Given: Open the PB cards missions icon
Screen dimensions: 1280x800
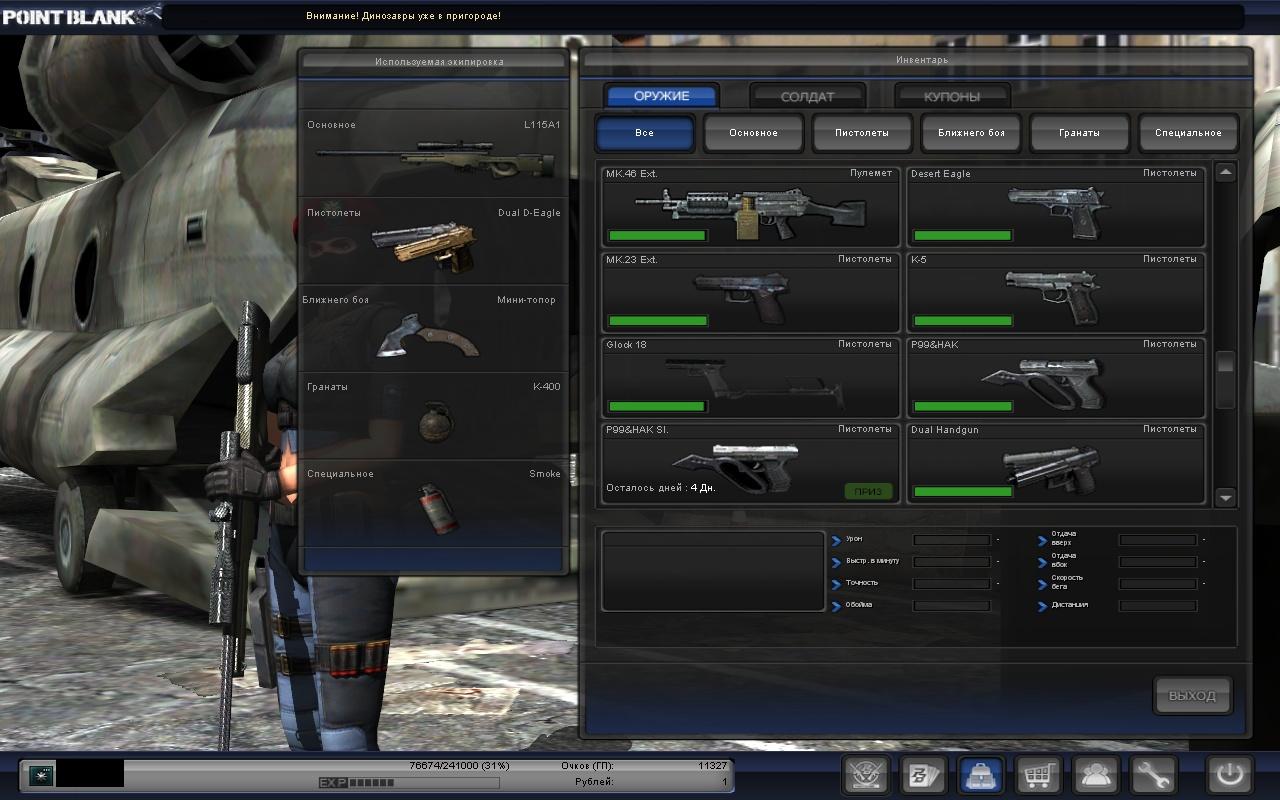Looking at the screenshot, I should point(923,775).
